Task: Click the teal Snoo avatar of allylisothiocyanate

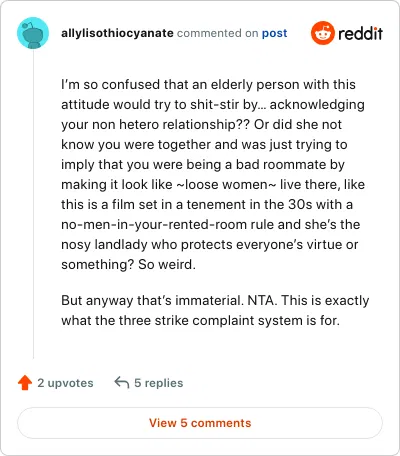Action: click(33, 33)
